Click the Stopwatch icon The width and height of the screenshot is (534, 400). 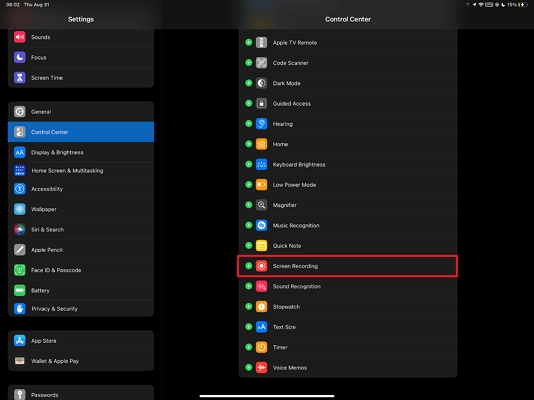(x=261, y=306)
